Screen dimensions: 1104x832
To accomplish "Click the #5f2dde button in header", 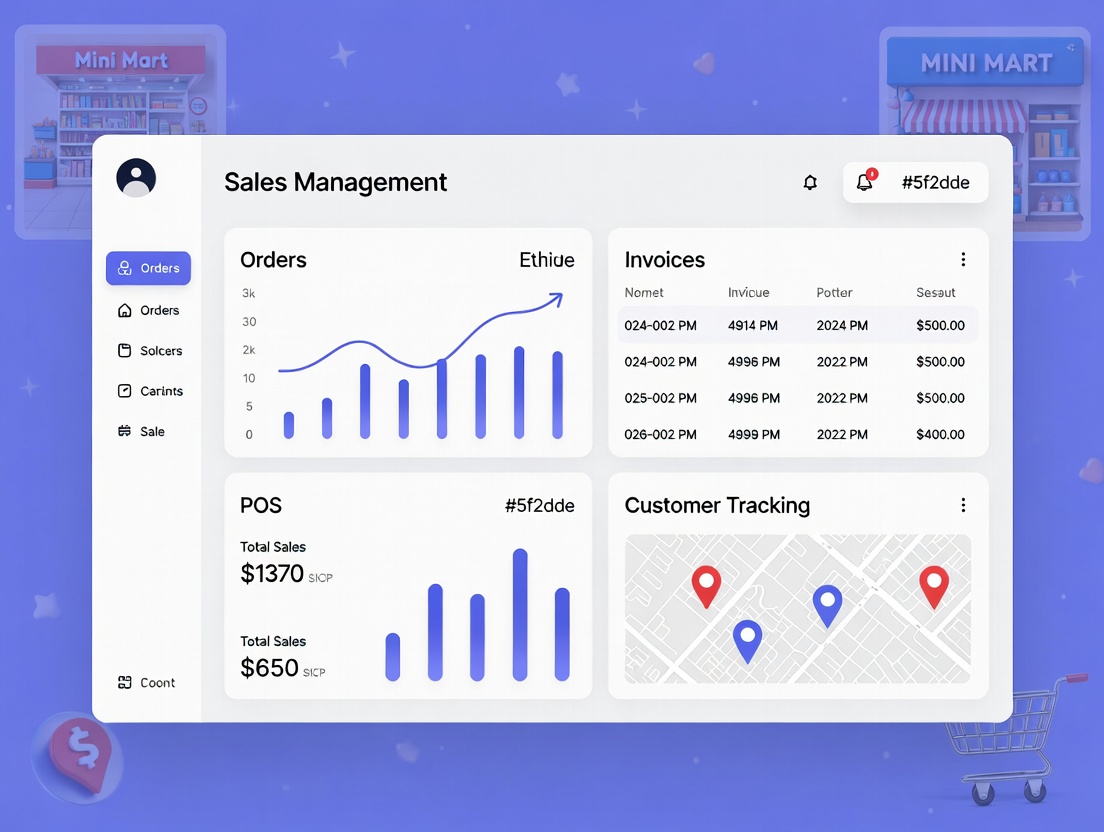I will click(x=934, y=183).
